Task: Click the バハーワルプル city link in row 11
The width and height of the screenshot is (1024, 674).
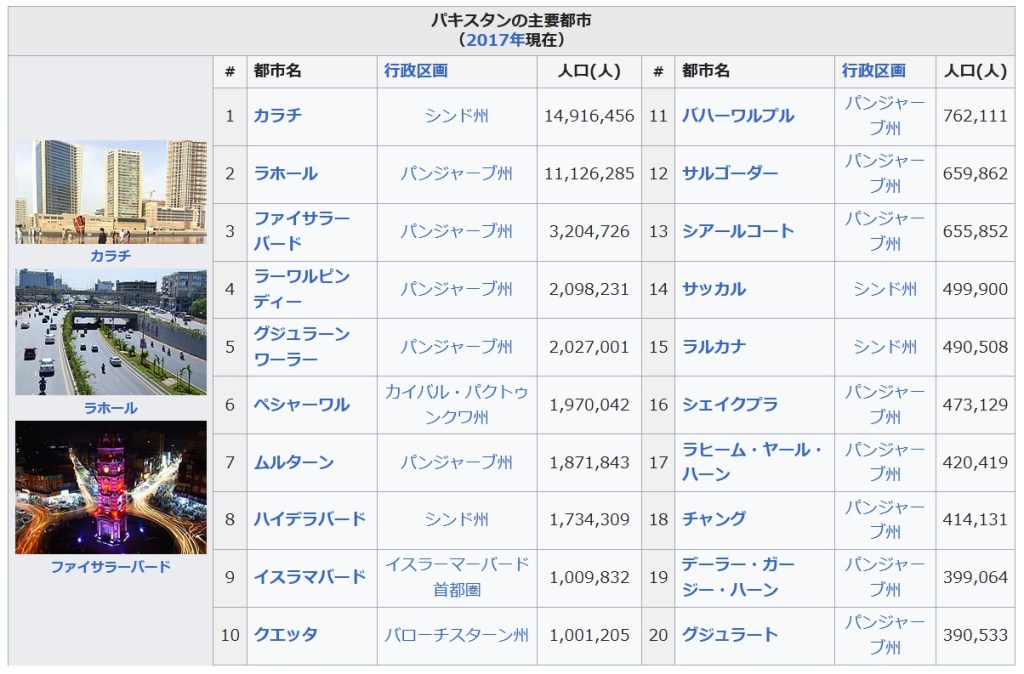Action: tap(737, 116)
